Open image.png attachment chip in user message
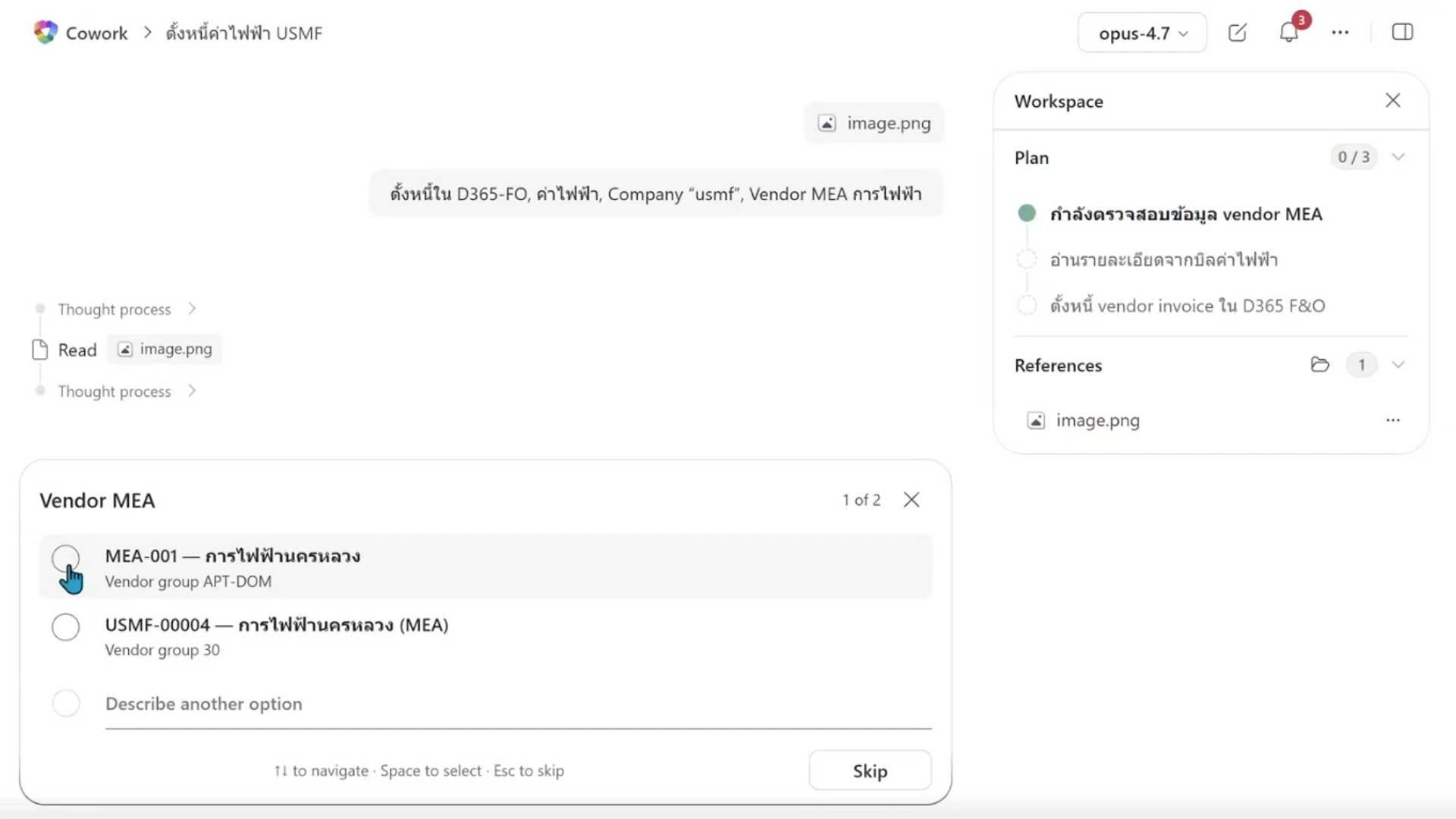This screenshot has height=819, width=1456. click(x=874, y=123)
